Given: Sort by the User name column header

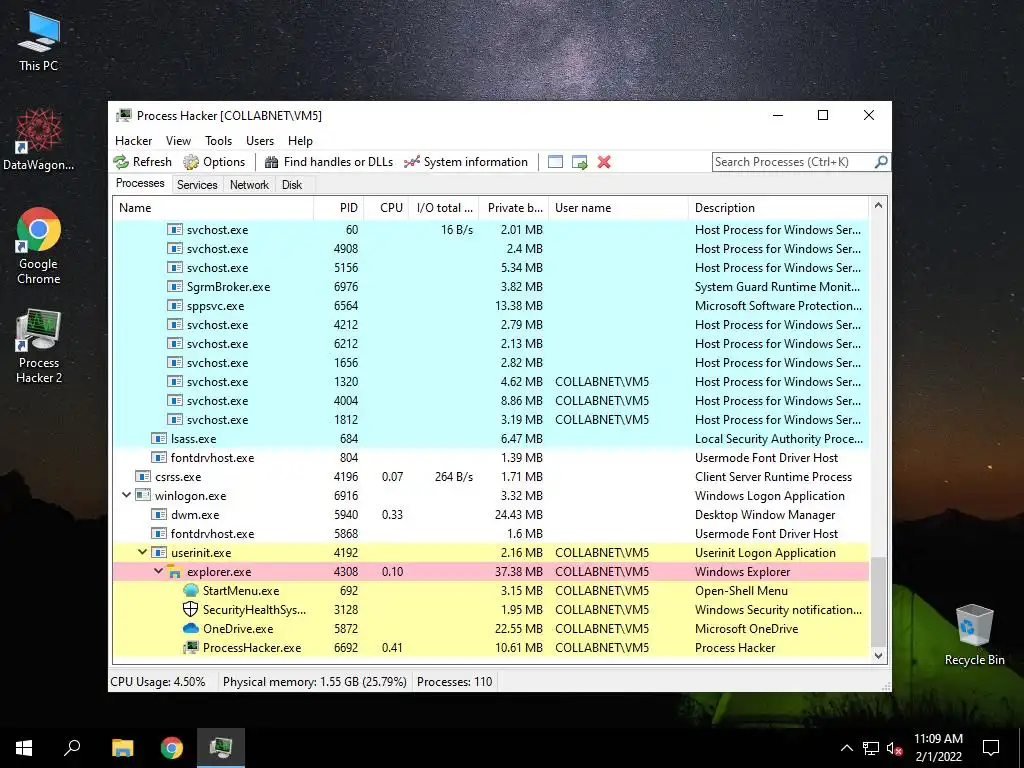Looking at the screenshot, I should 618,208.
